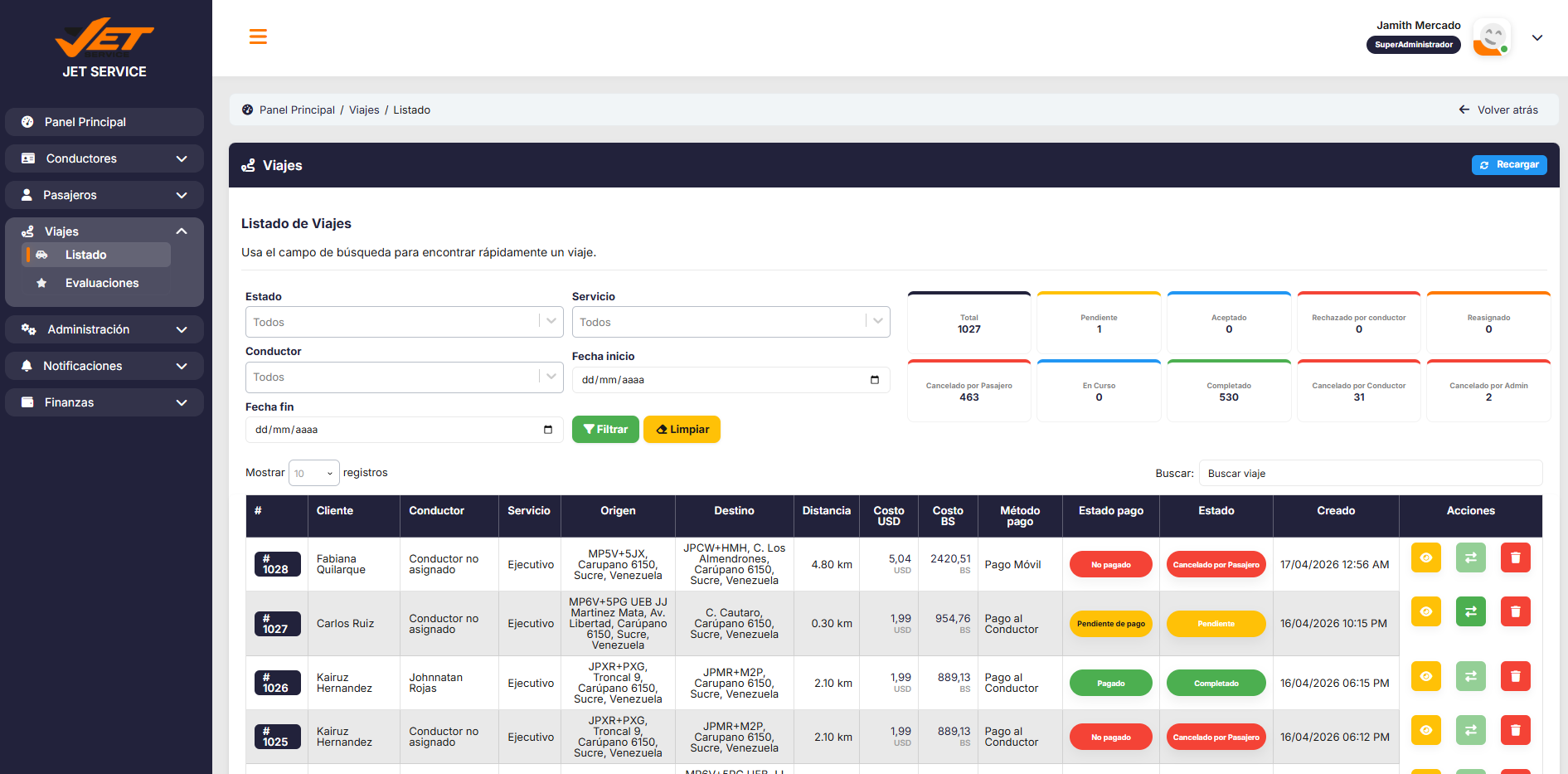
Task: Delete trip 1026 with the trash icon
Action: pyautogui.click(x=1516, y=676)
